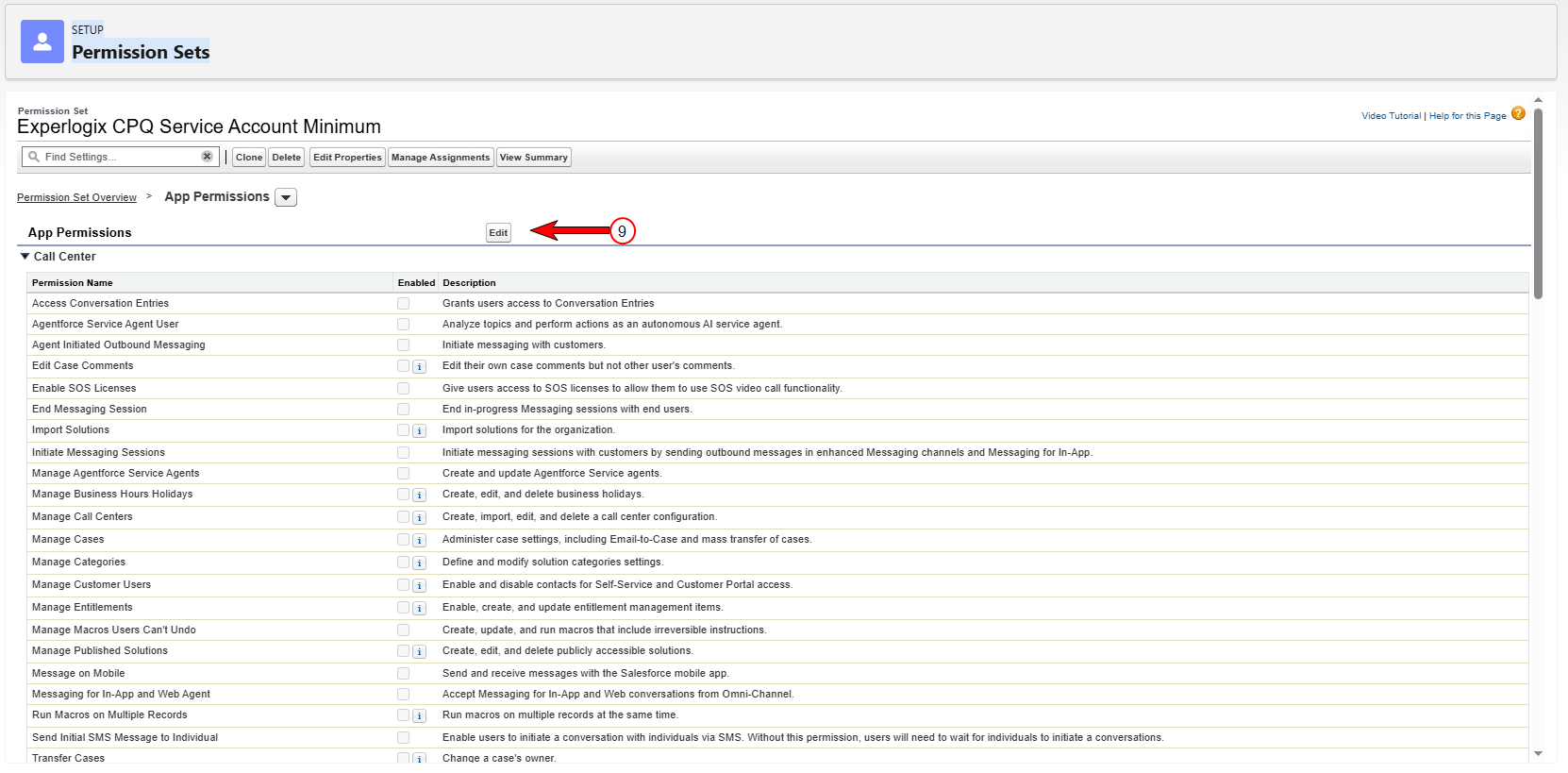1568x773 pixels.
Task: Toggle Send Initial SMS Message to Individual checkbox
Action: (403, 737)
